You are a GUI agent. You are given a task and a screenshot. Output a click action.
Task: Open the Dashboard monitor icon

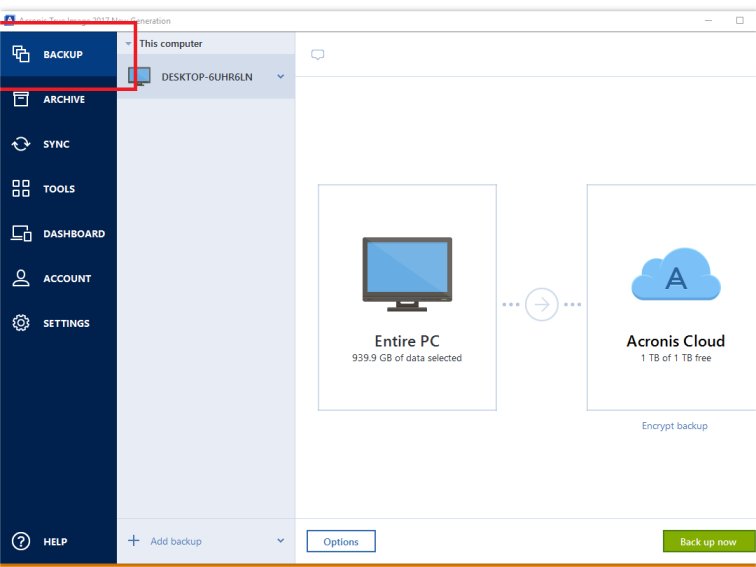point(21,234)
